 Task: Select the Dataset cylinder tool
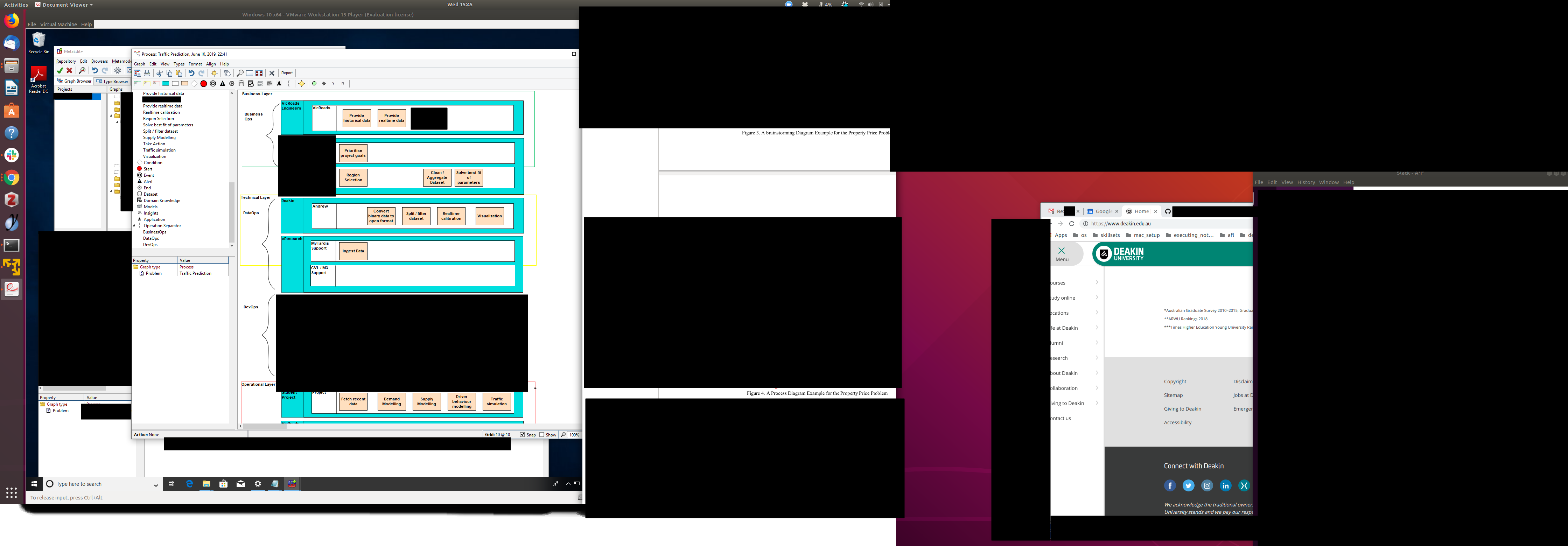pos(241,84)
